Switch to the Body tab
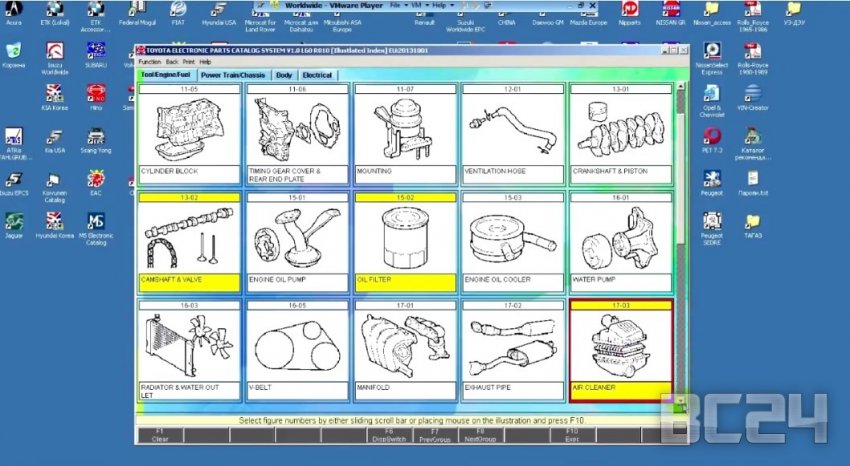The image size is (850, 466). [285, 75]
